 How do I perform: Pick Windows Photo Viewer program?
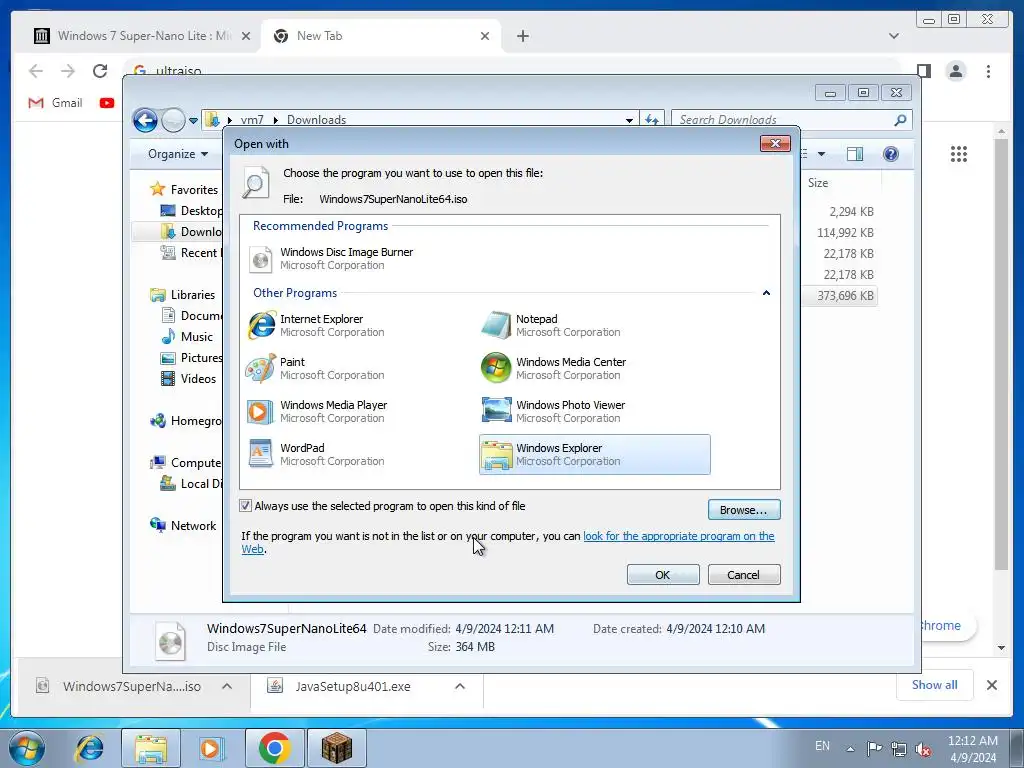point(554,411)
